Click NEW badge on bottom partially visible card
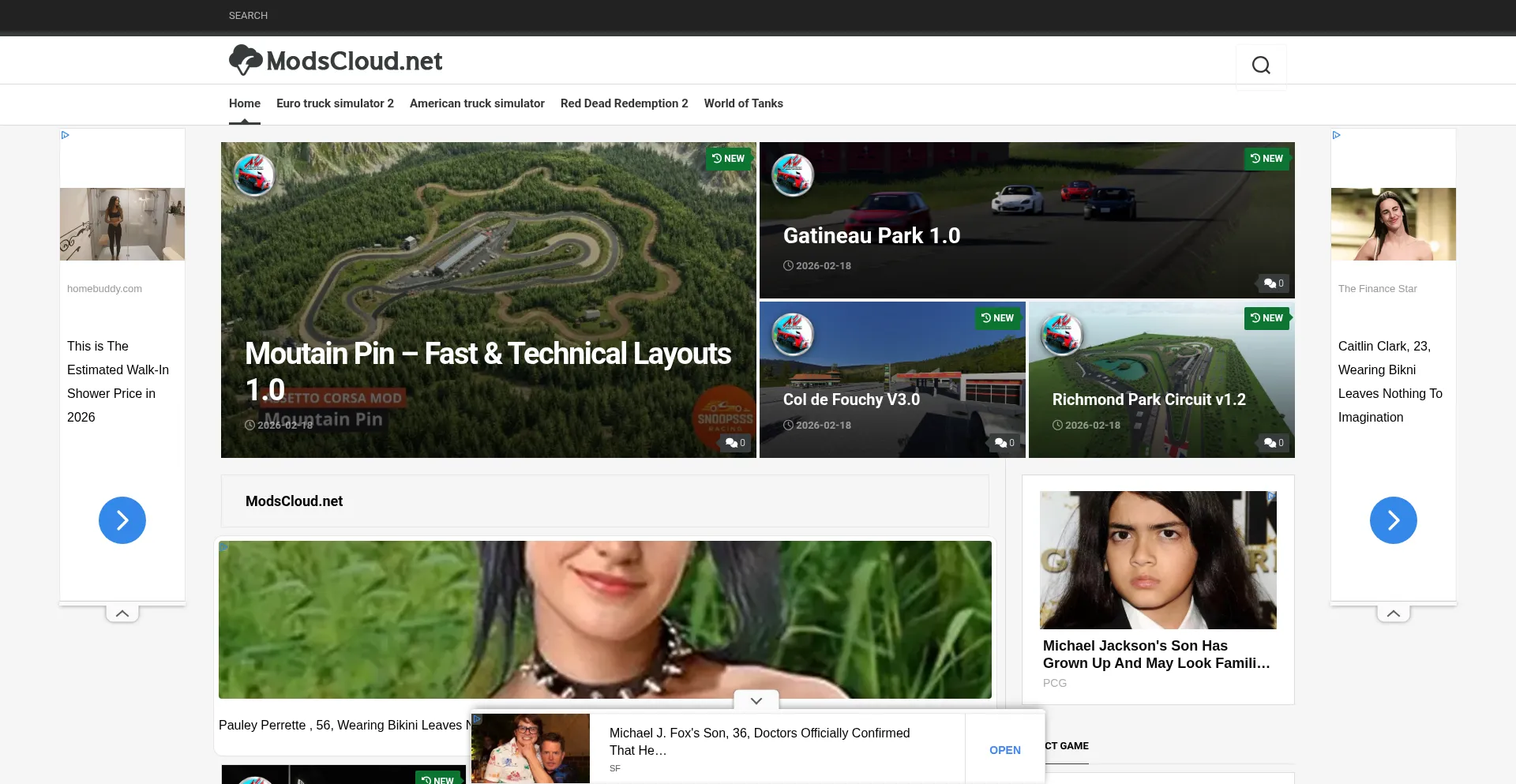Image resolution: width=1516 pixels, height=784 pixels. [x=438, y=778]
